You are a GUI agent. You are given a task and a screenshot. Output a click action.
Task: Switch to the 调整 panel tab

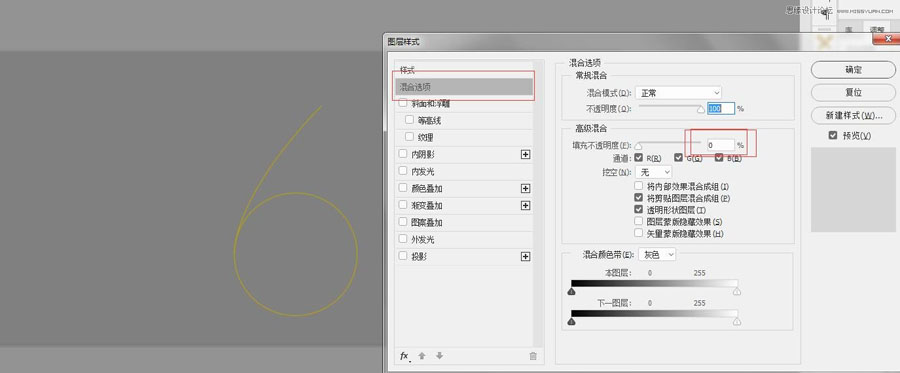(876, 30)
